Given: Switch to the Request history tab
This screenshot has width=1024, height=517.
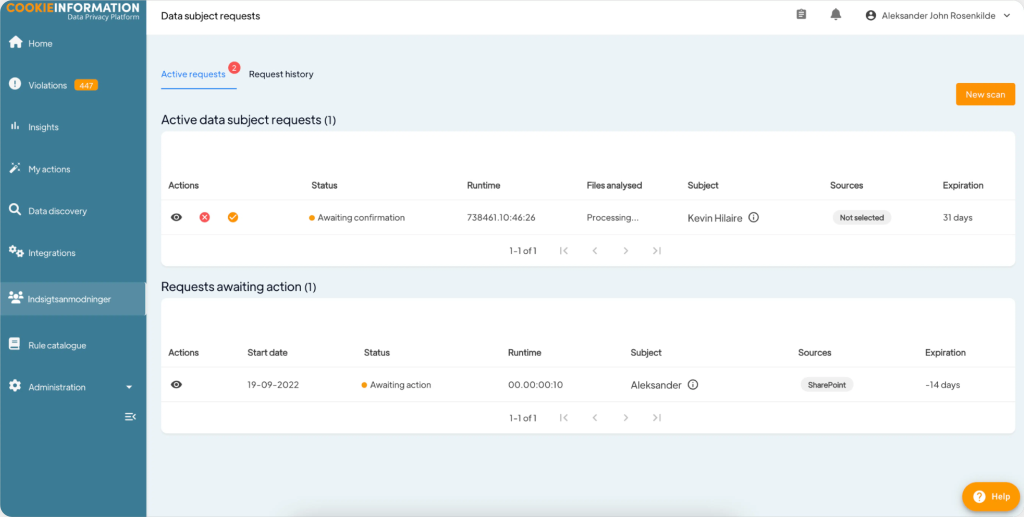Looking at the screenshot, I should (281, 74).
